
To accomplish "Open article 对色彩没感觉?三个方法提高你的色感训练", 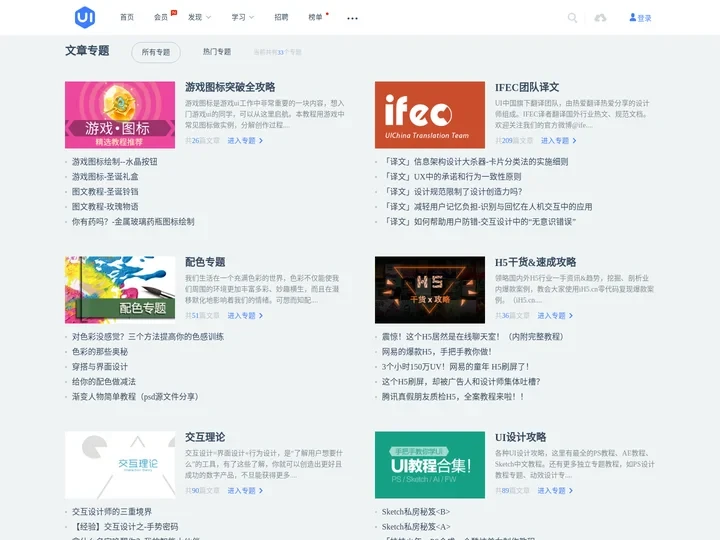I will coord(148,337).
